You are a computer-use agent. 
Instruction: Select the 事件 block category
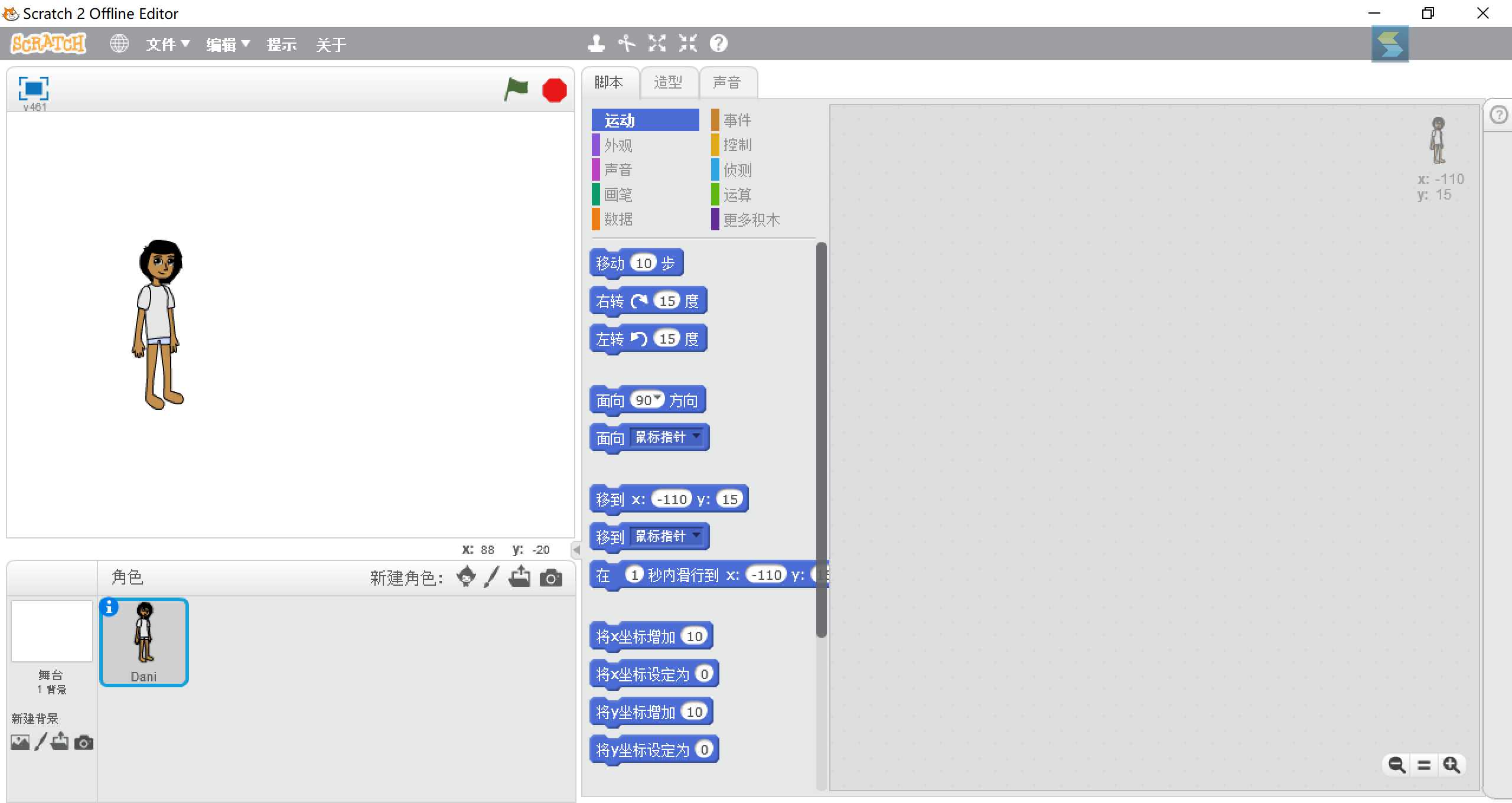[737, 120]
